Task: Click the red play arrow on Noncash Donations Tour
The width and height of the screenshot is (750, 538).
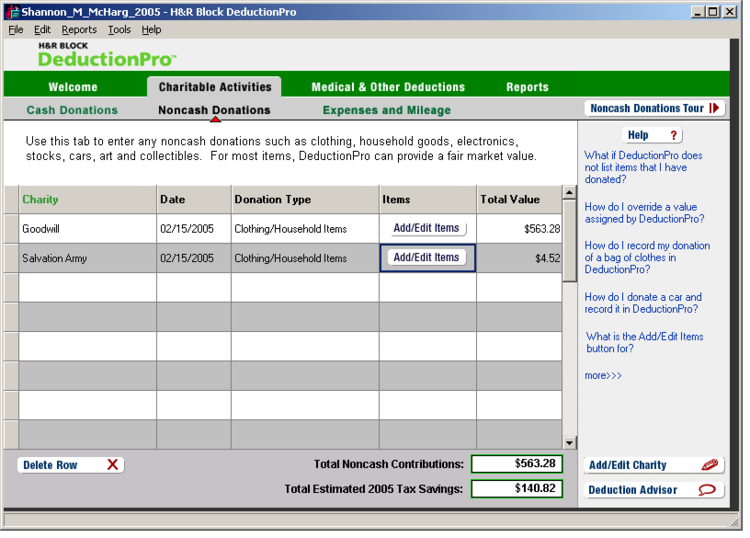Action: (714, 108)
